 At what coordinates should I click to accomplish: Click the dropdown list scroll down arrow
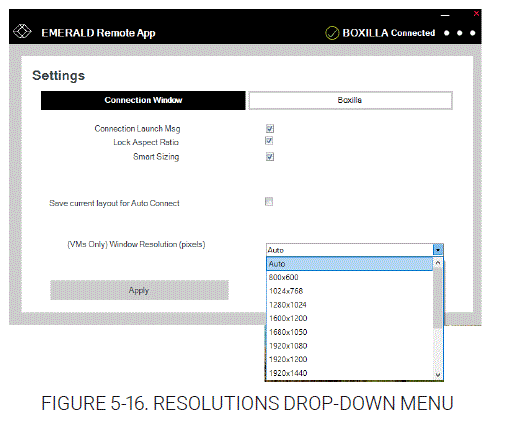point(438,375)
